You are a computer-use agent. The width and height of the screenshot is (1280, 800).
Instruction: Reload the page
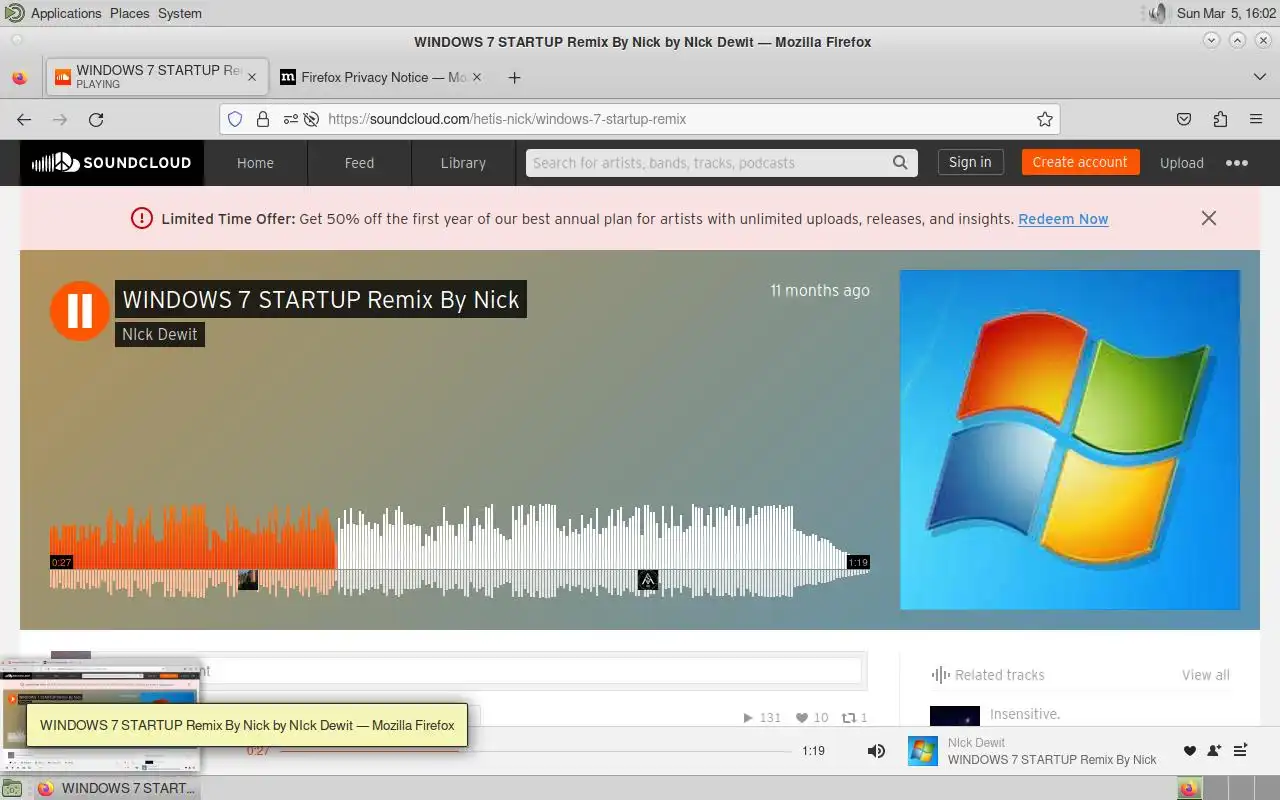(96, 119)
